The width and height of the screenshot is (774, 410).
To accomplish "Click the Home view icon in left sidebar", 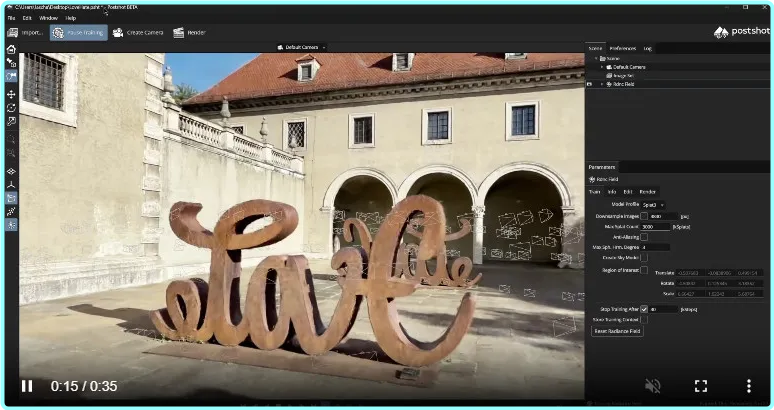I will pyautogui.click(x=11, y=49).
